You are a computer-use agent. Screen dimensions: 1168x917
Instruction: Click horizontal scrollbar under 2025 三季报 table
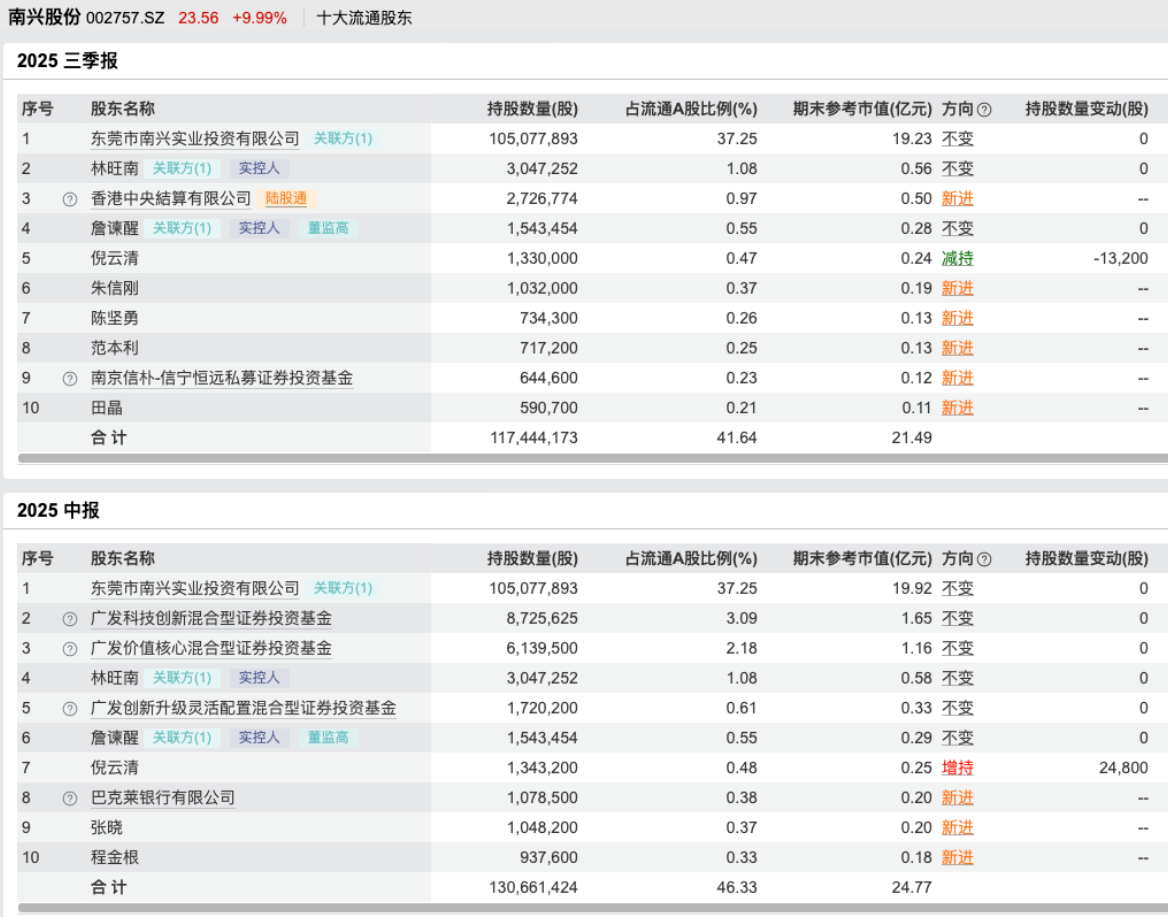pyautogui.click(x=590, y=458)
